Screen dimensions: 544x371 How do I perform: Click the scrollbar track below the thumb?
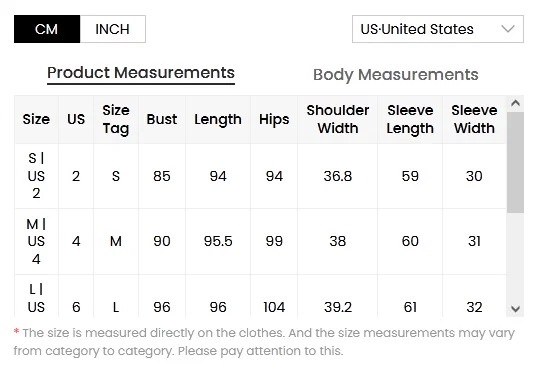[516, 257]
